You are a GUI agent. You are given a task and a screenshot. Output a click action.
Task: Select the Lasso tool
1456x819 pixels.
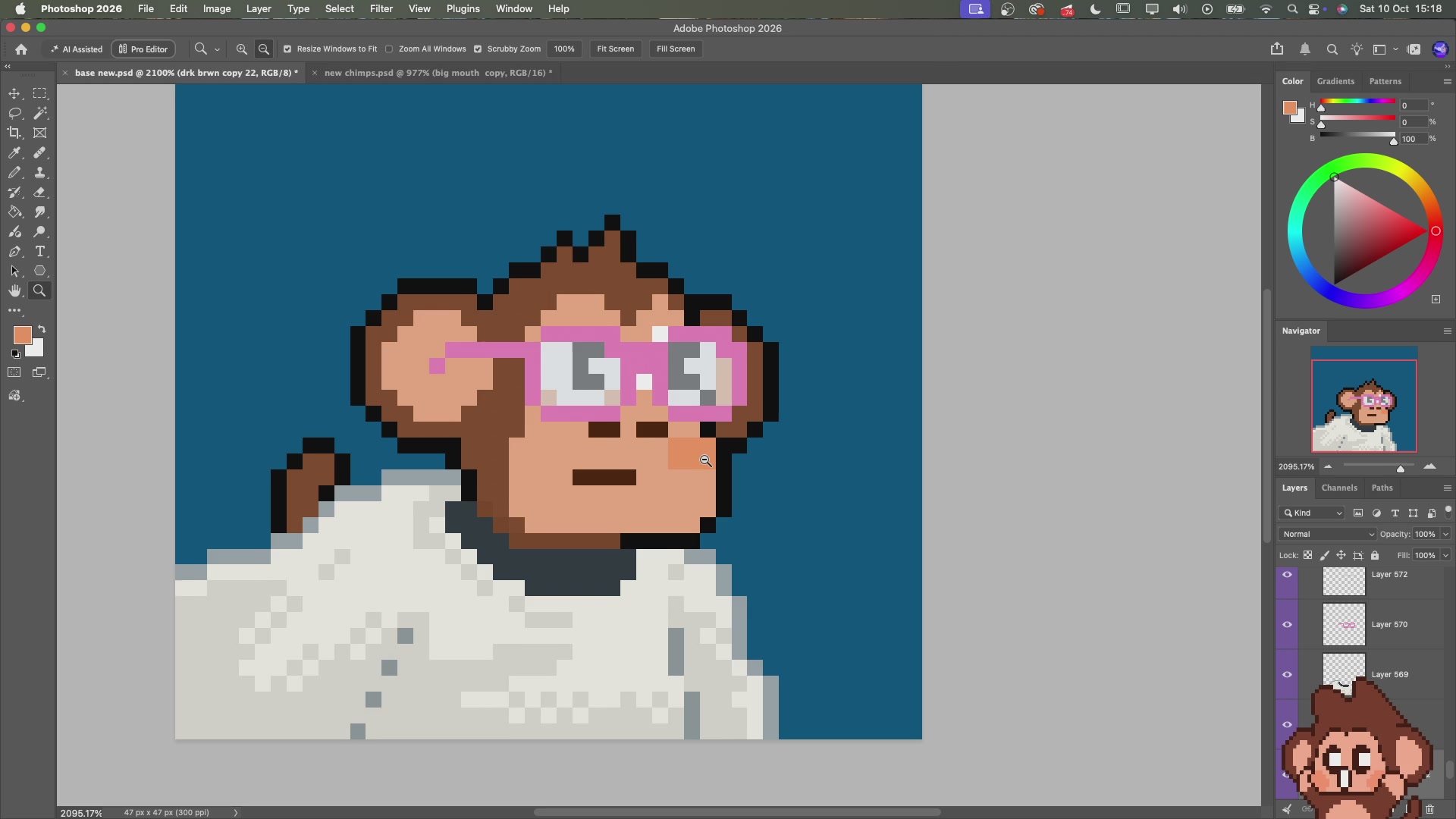[x=14, y=113]
